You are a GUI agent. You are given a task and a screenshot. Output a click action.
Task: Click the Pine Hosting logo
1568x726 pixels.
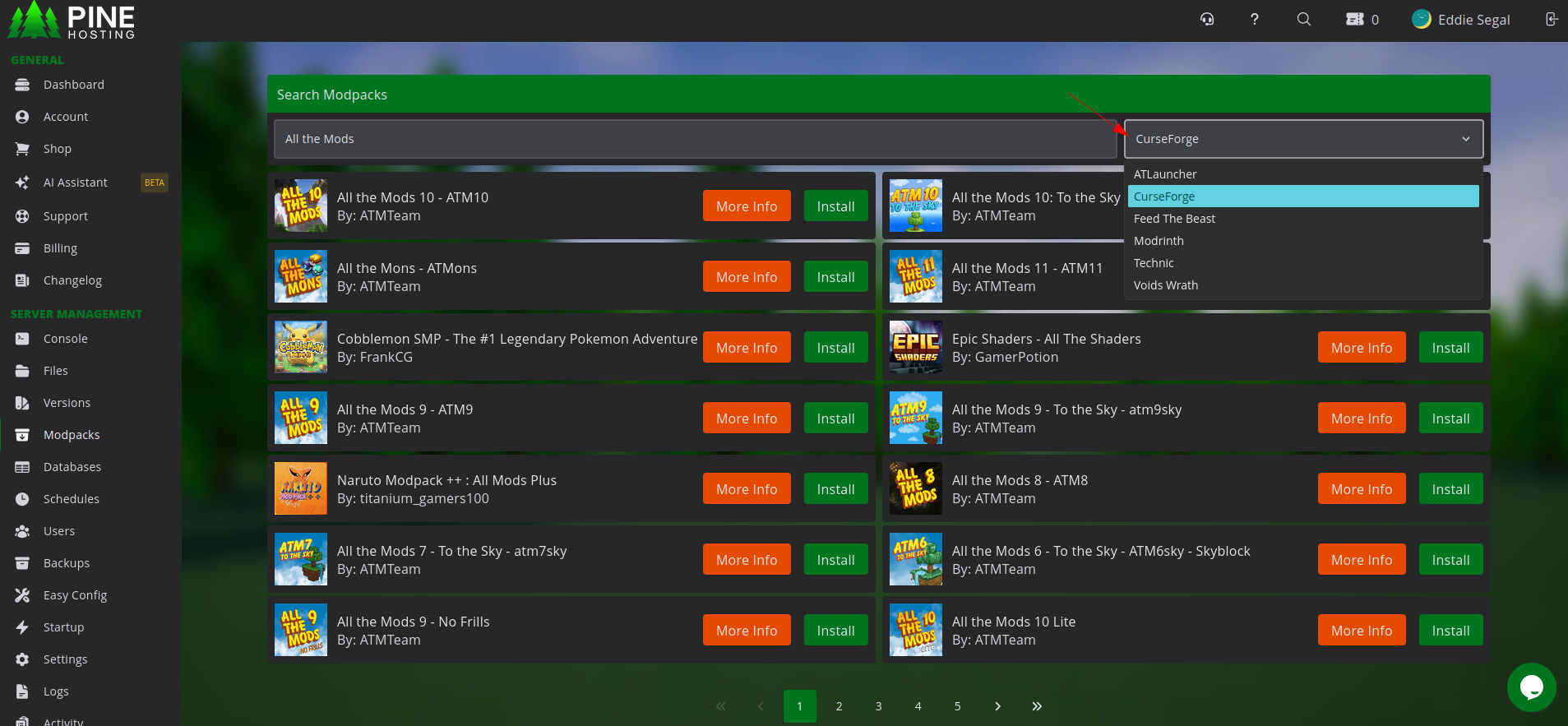pos(72,21)
